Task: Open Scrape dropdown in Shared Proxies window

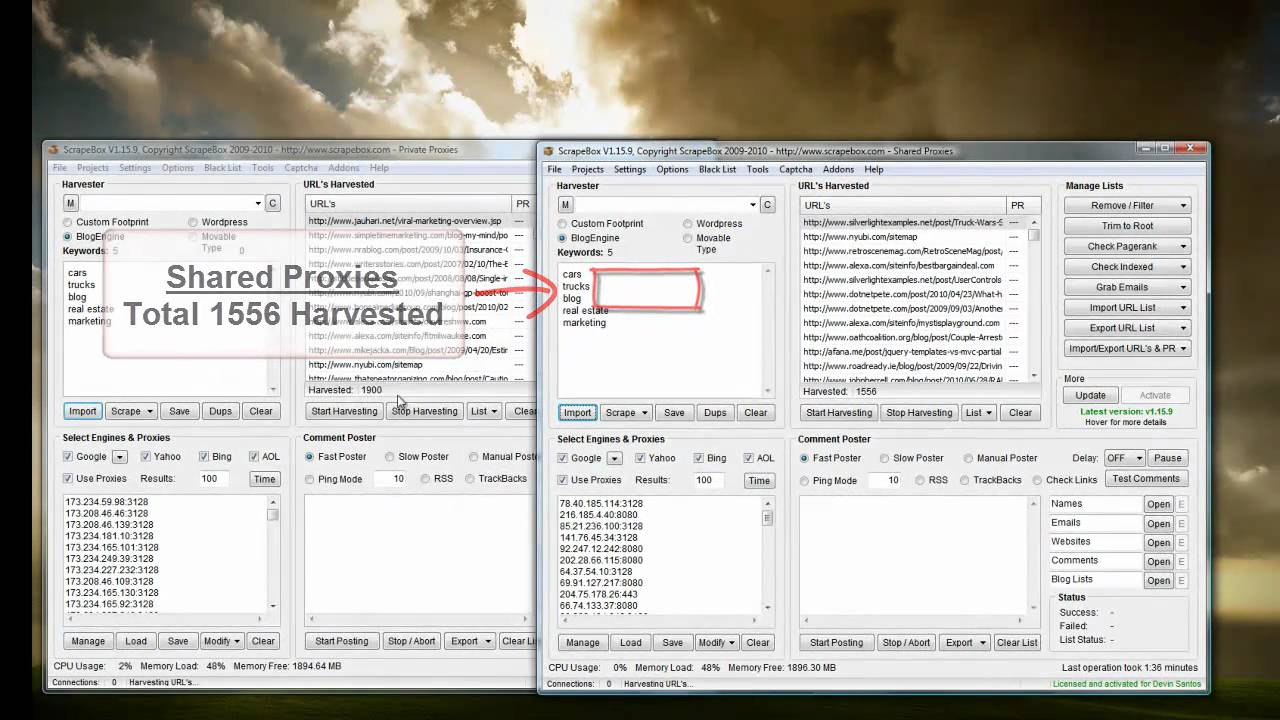Action: [627, 412]
